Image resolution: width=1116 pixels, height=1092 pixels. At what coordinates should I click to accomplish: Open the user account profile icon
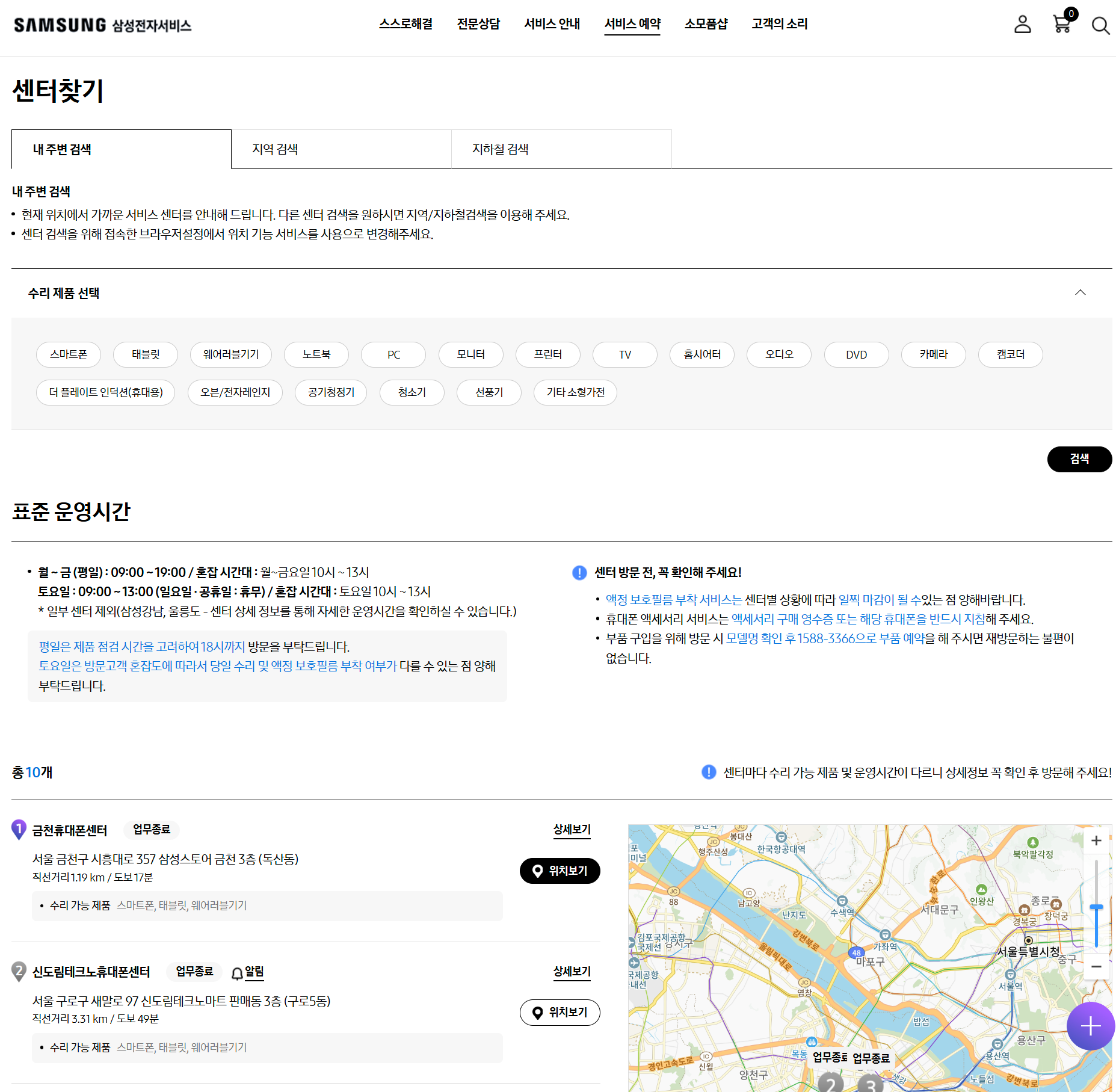click(1023, 25)
